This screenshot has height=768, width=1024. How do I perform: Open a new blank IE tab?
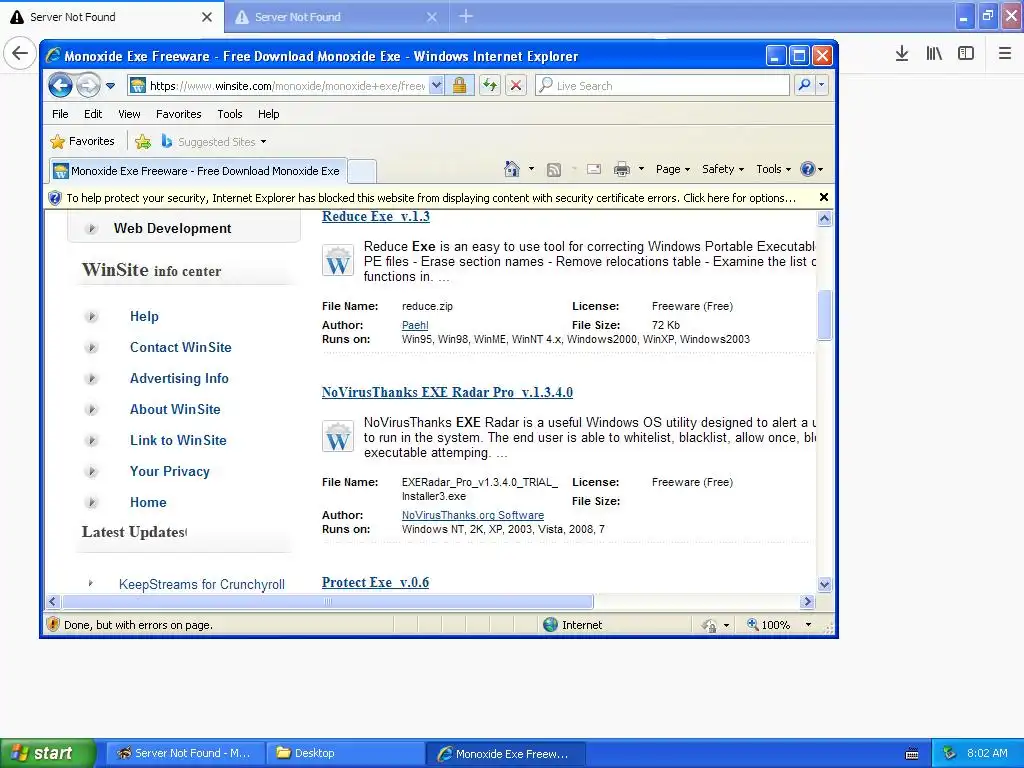coord(361,171)
